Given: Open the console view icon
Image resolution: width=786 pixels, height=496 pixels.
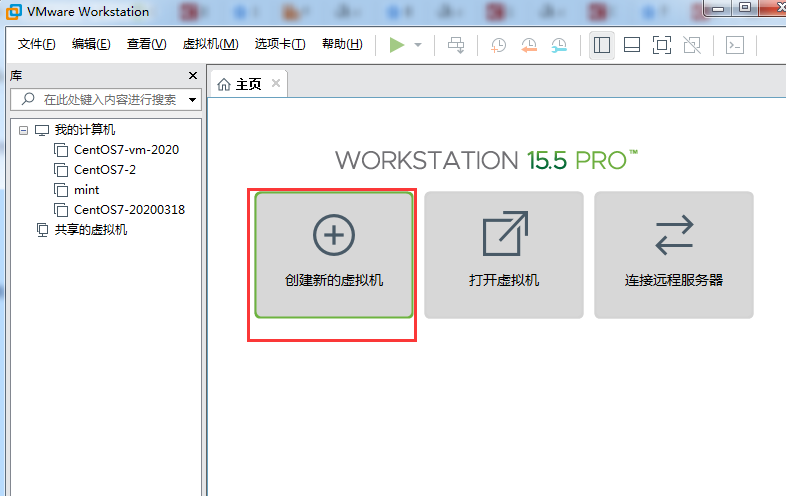Looking at the screenshot, I should pyautogui.click(x=735, y=45).
